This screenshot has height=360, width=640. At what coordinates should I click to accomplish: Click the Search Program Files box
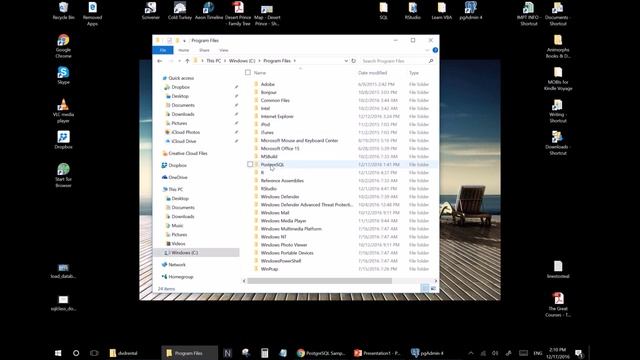[x=394, y=61]
